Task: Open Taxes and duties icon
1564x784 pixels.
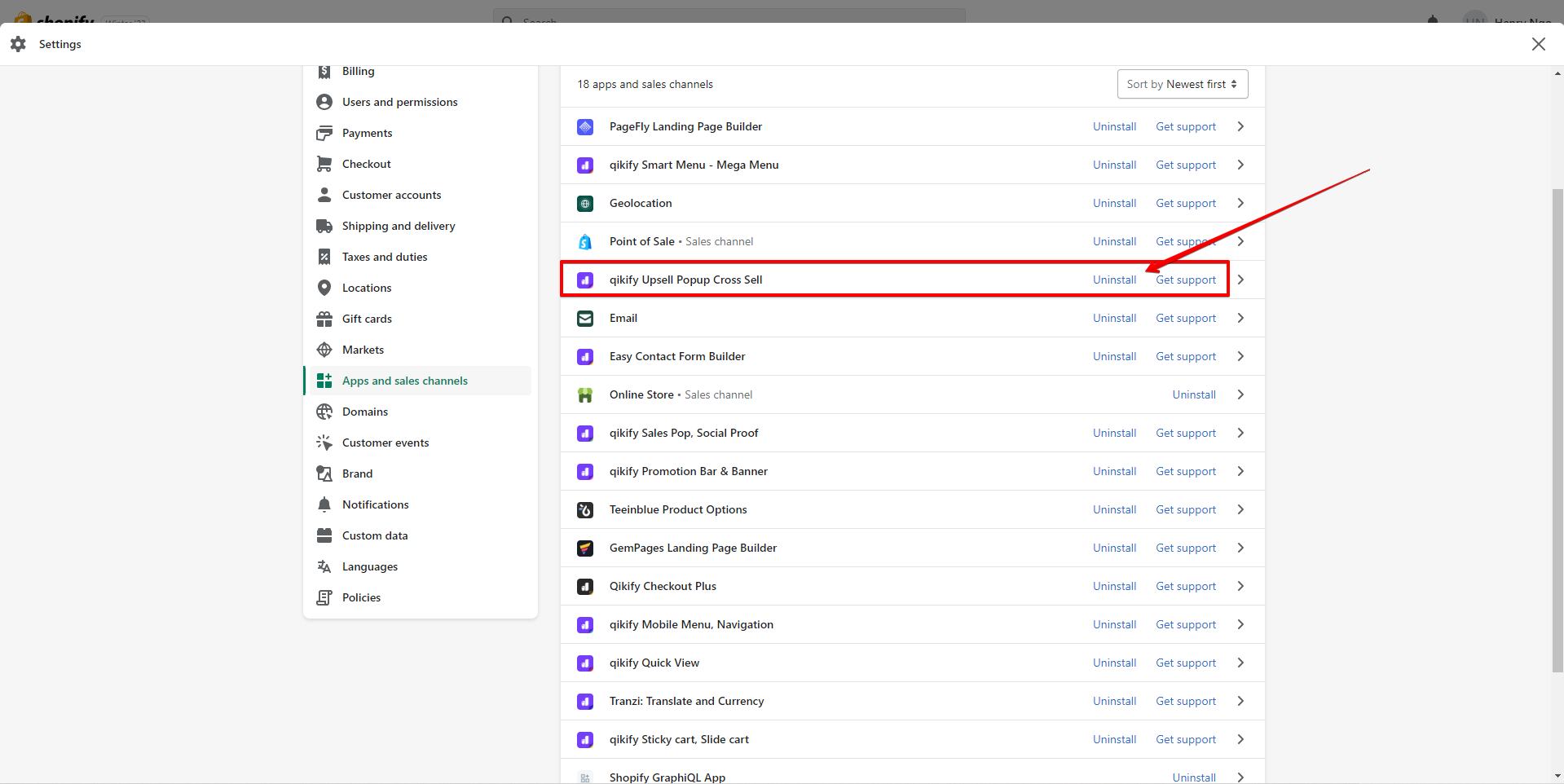Action: (324, 257)
